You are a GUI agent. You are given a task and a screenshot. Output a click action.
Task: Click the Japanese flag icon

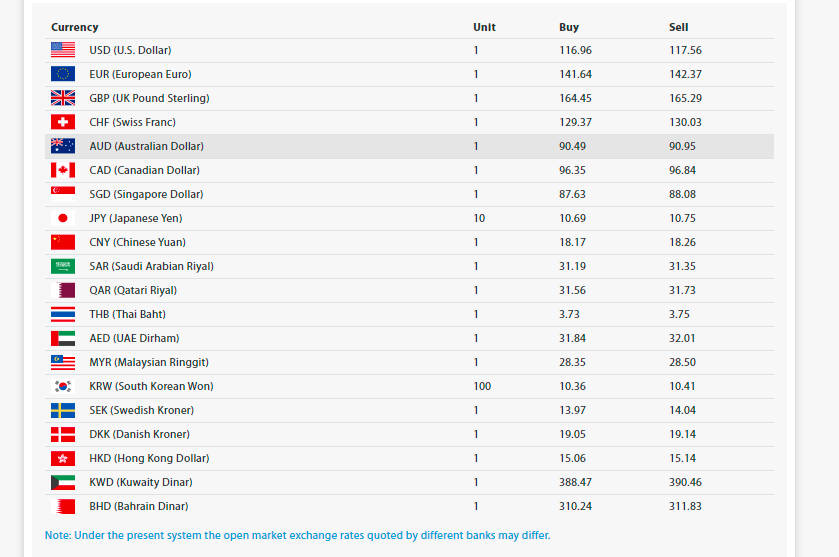pyautogui.click(x=63, y=218)
